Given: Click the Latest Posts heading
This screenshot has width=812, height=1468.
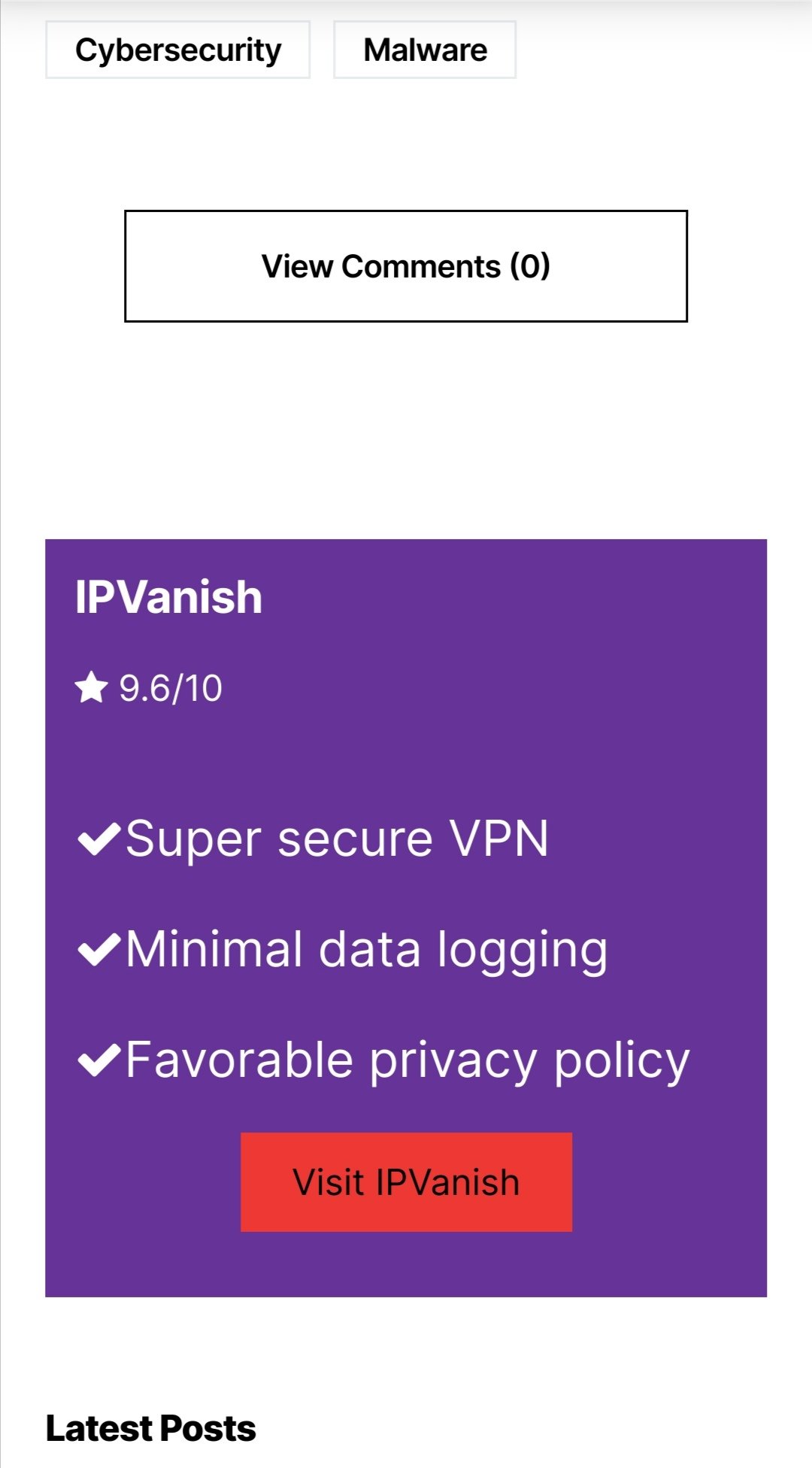Looking at the screenshot, I should [150, 1427].
